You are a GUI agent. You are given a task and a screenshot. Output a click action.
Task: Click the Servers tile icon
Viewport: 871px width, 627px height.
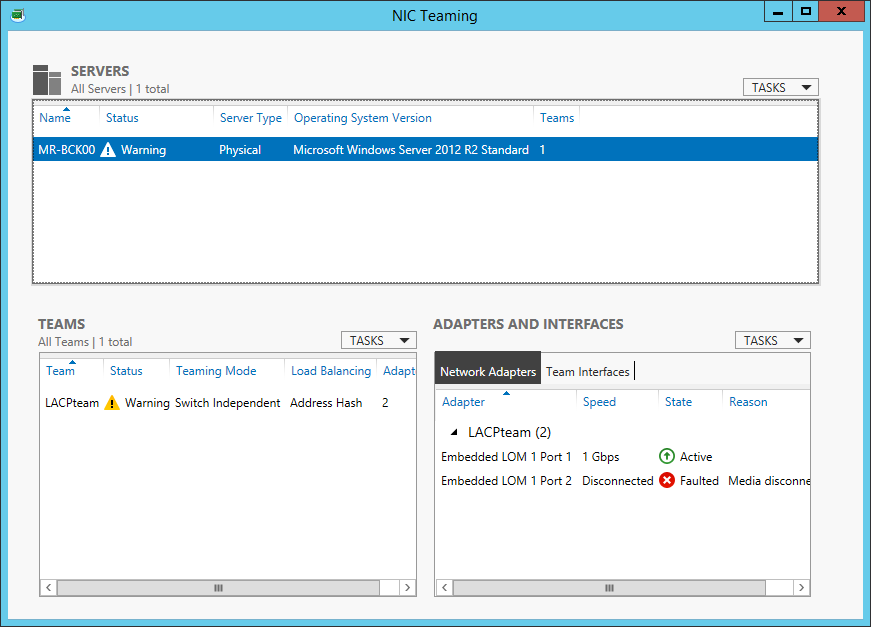(47, 80)
